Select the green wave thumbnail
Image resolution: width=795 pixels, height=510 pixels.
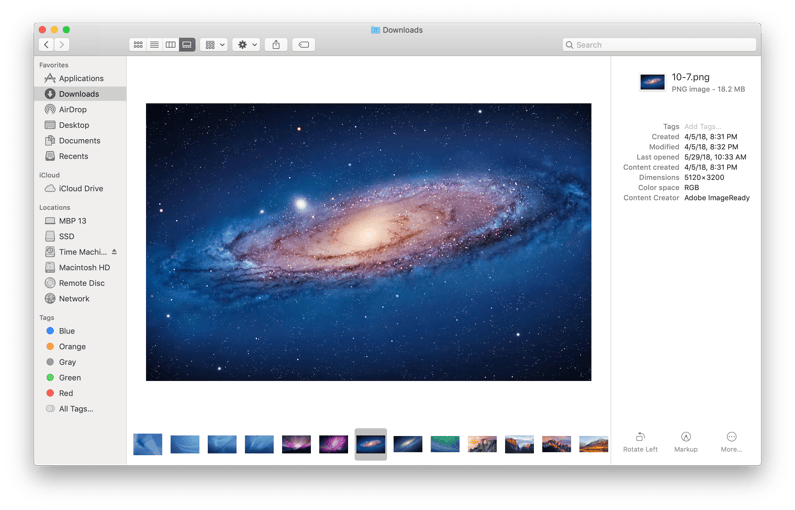coord(445,444)
